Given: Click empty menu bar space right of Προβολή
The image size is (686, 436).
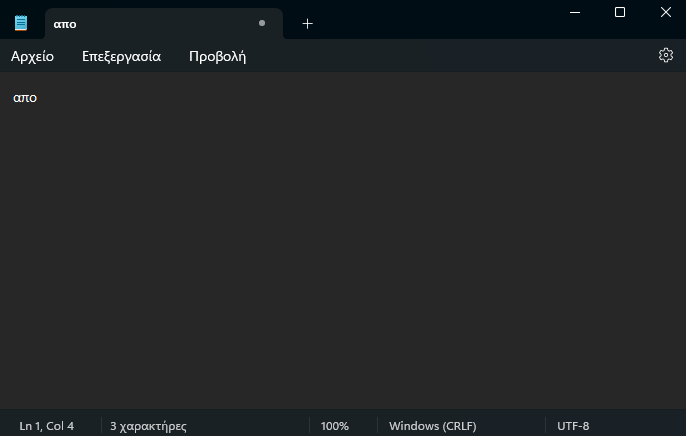Looking at the screenshot, I should [450, 56].
